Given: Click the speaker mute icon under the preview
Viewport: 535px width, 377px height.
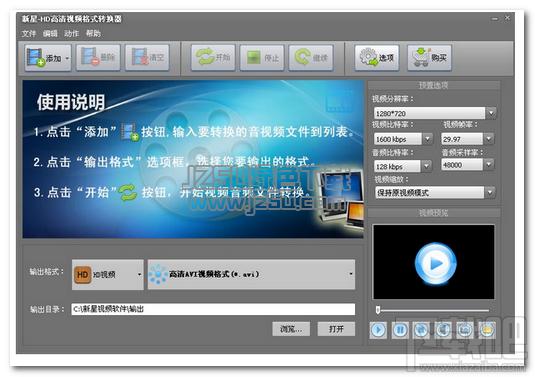Looking at the screenshot, I should coord(444,330).
